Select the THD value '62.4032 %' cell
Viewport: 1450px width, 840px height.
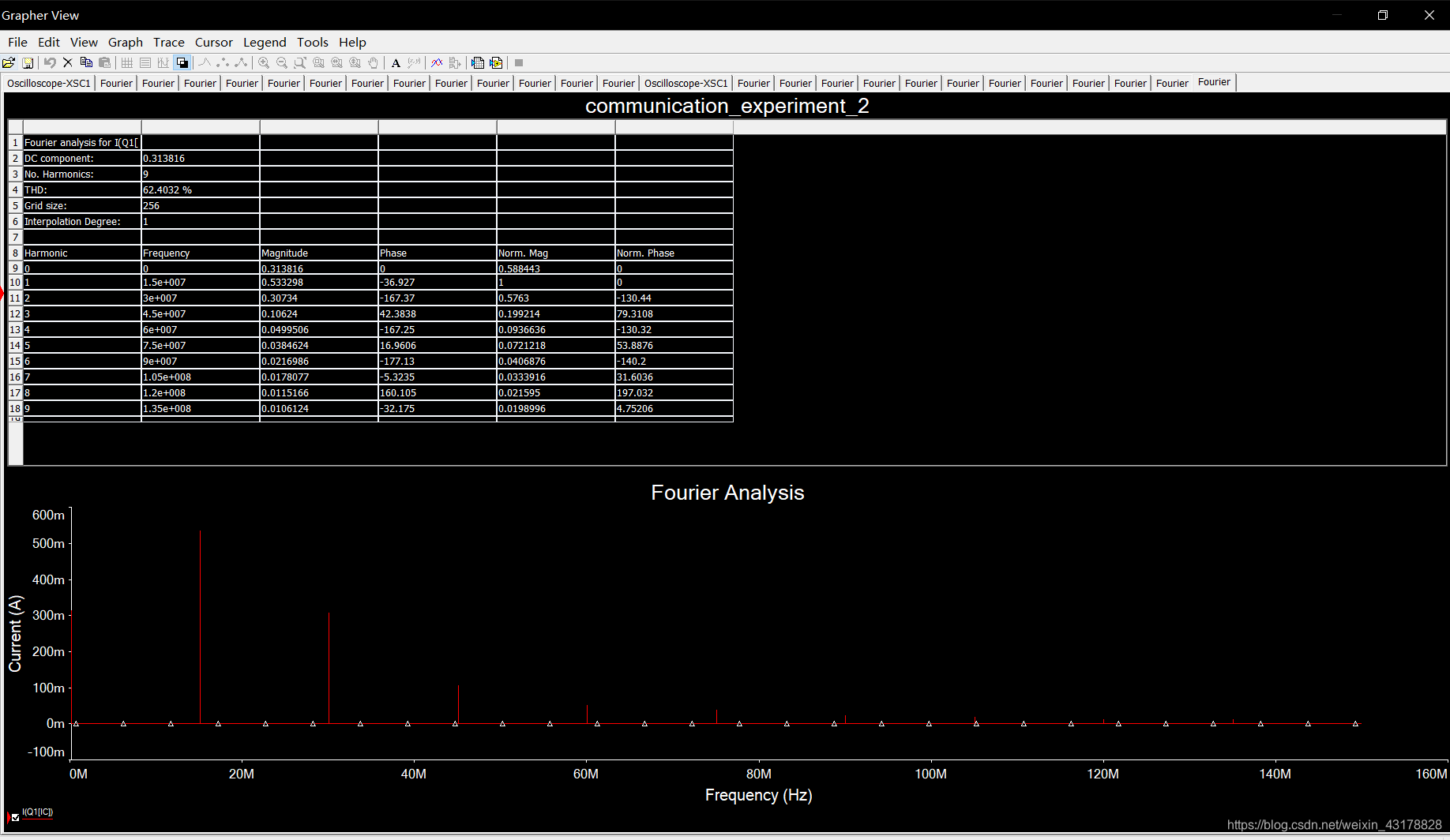click(x=201, y=189)
